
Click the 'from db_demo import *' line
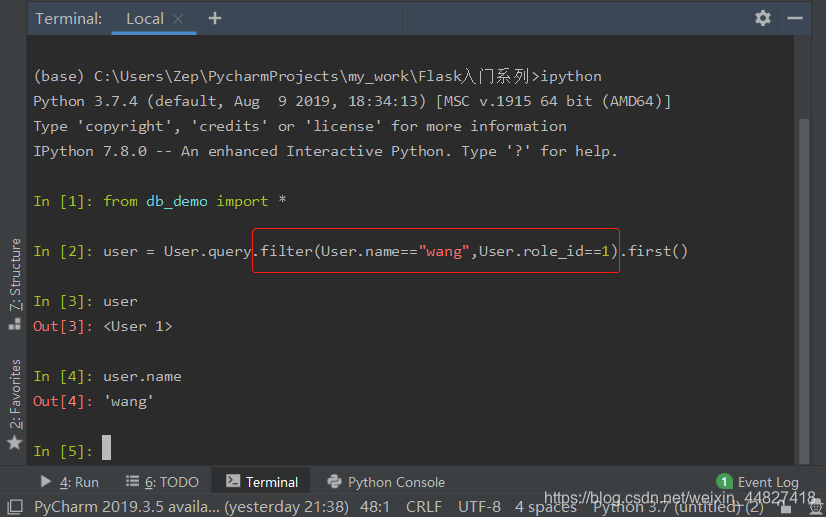tap(194, 201)
